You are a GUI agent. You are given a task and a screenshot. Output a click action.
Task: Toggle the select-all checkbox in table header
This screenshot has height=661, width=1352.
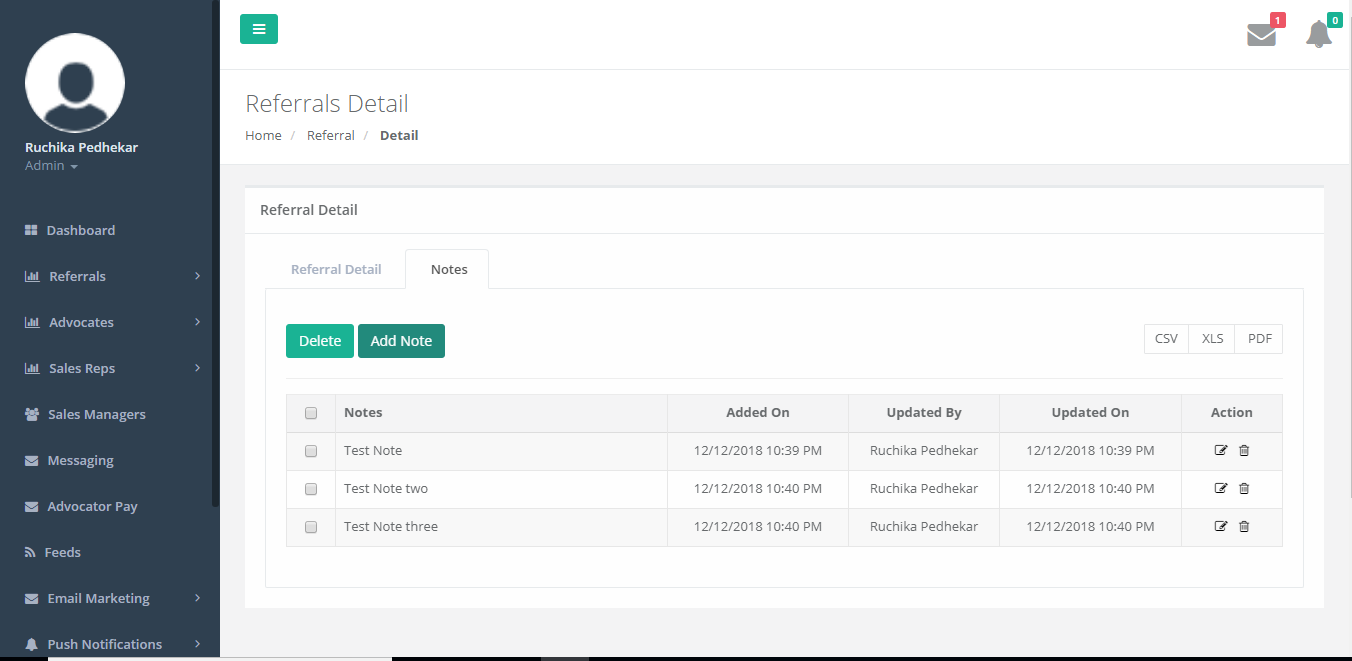click(x=311, y=413)
